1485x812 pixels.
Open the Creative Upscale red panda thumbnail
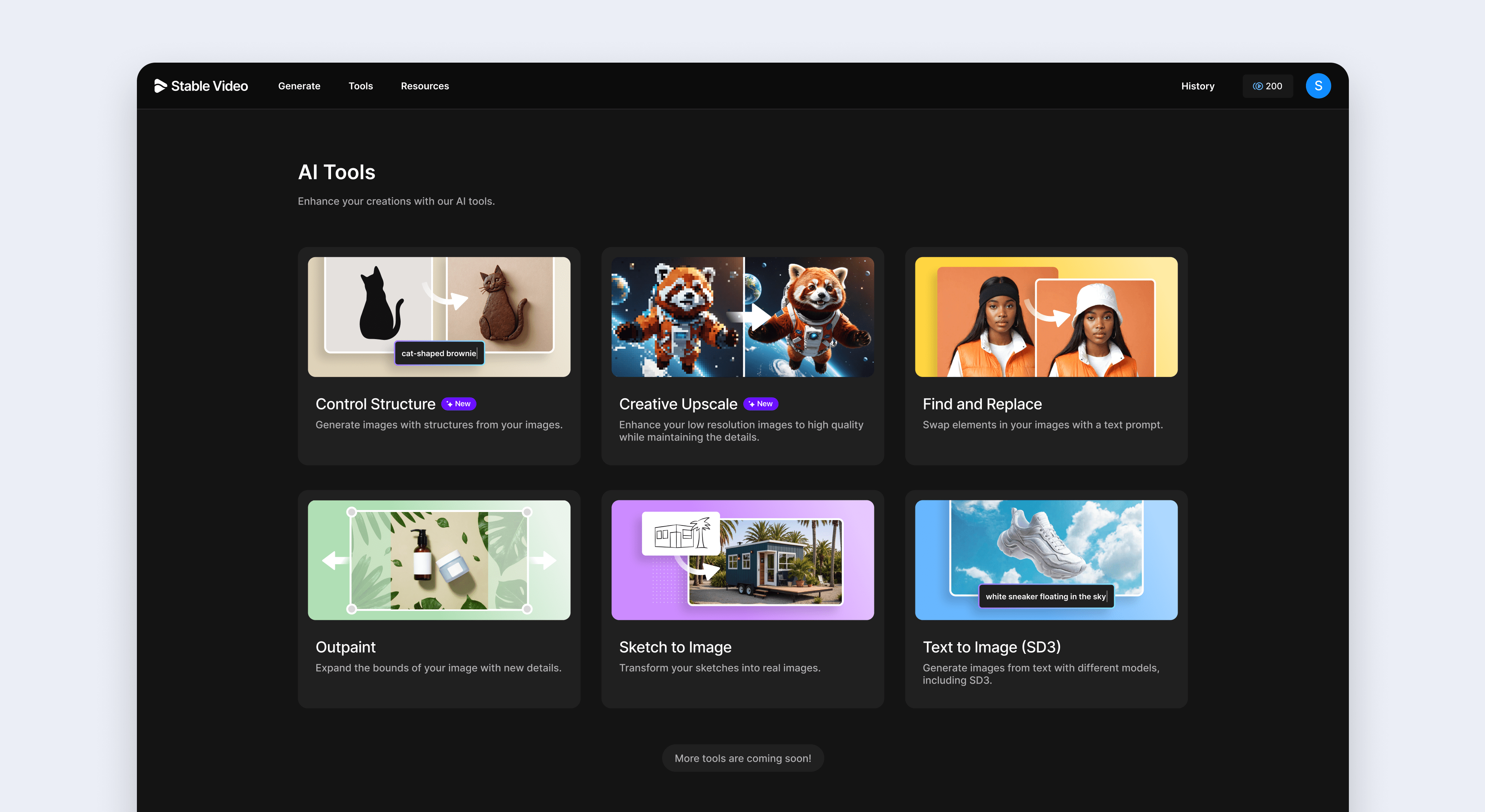[742, 317]
